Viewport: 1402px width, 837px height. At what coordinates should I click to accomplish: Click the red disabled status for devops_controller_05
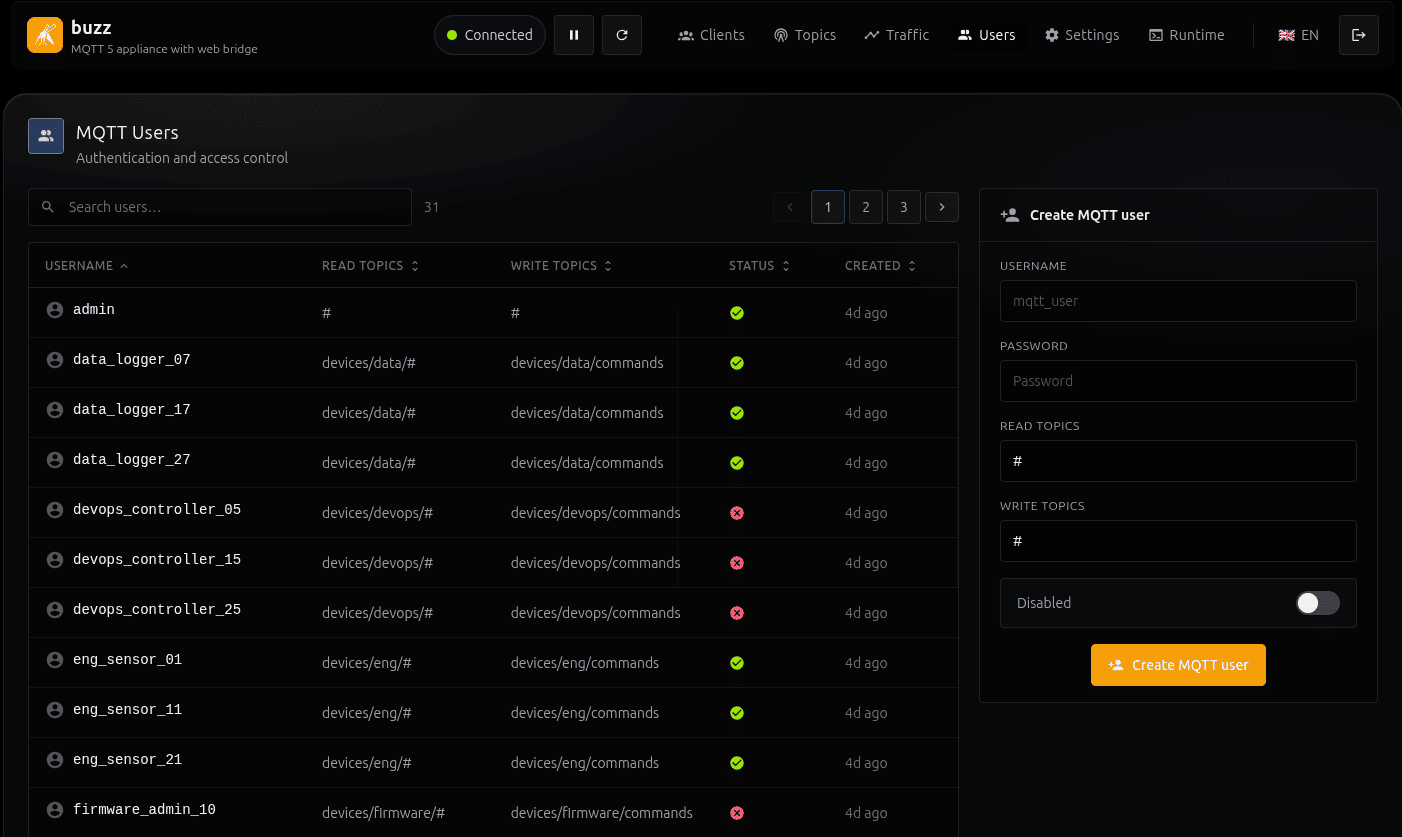(737, 513)
